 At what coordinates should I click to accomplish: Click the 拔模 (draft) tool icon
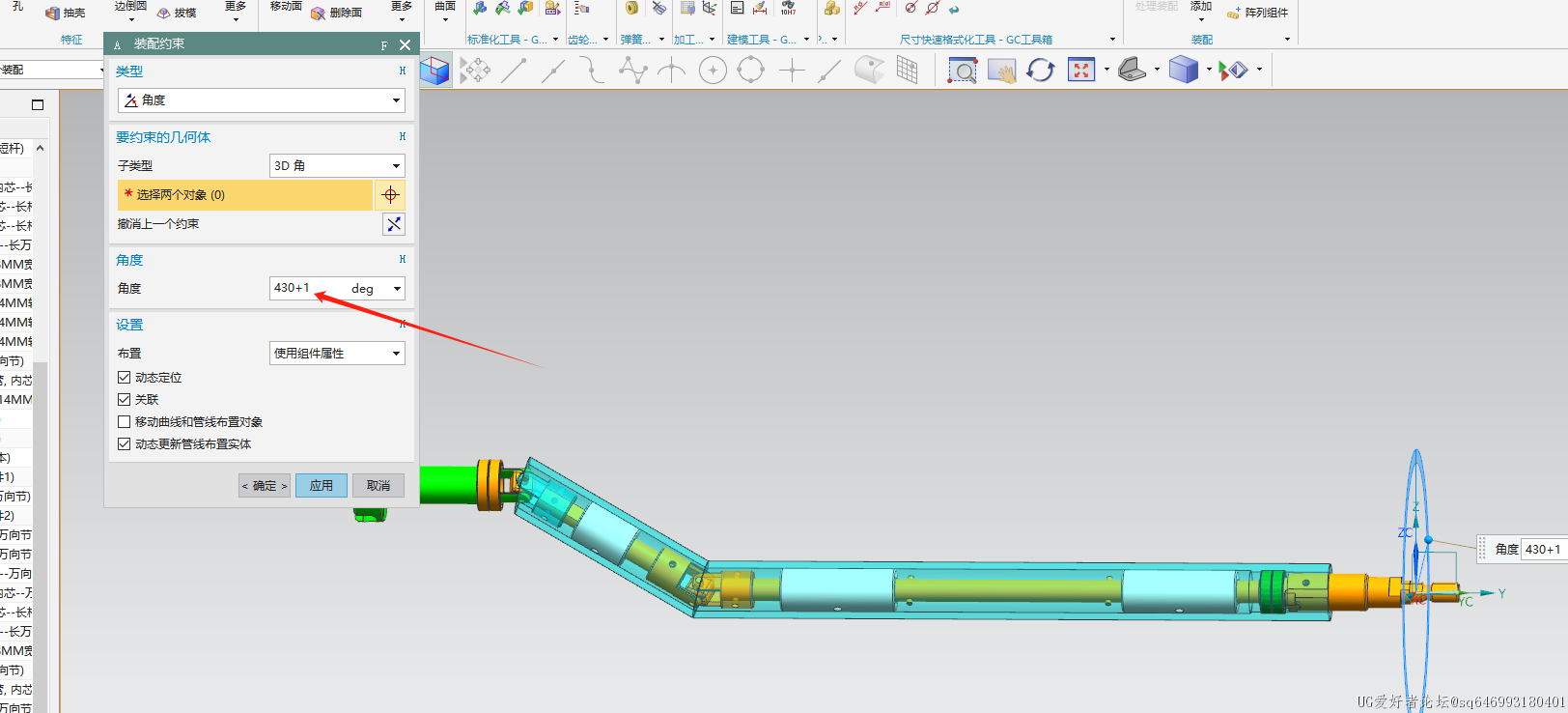click(164, 14)
